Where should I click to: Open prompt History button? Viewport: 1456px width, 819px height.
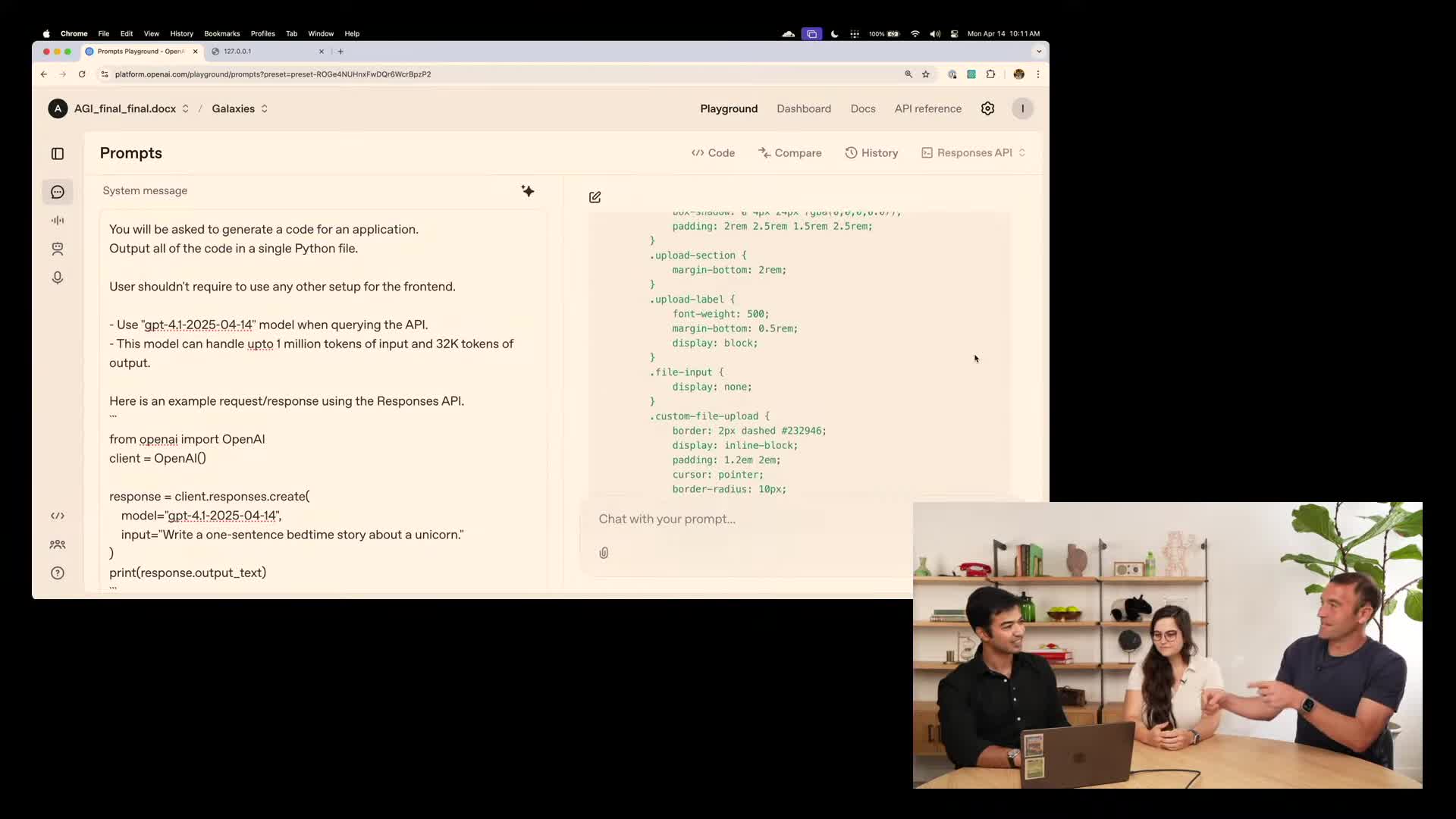click(x=871, y=153)
